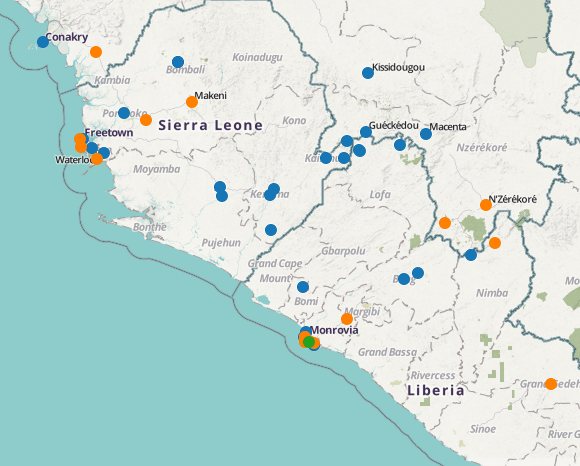The height and width of the screenshot is (466, 580).
Task: Click the blue marker above Bomi label
Action: click(x=303, y=287)
